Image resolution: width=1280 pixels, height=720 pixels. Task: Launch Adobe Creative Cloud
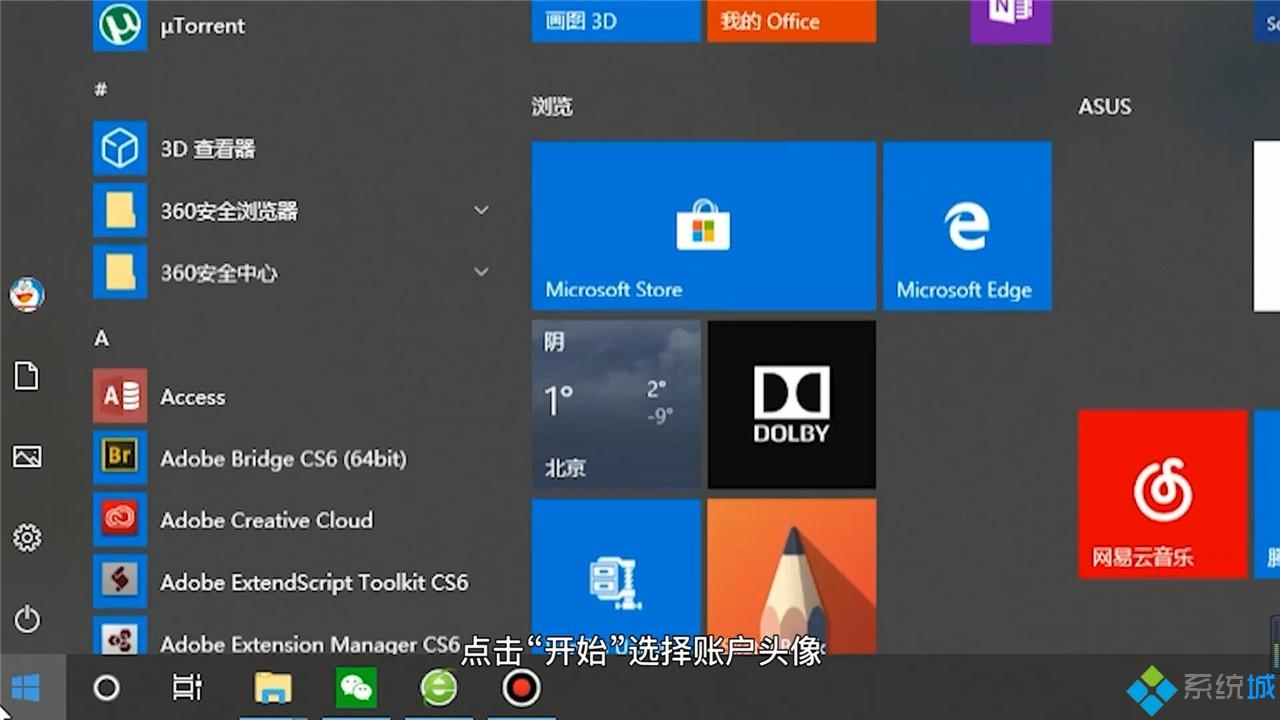pos(290,521)
